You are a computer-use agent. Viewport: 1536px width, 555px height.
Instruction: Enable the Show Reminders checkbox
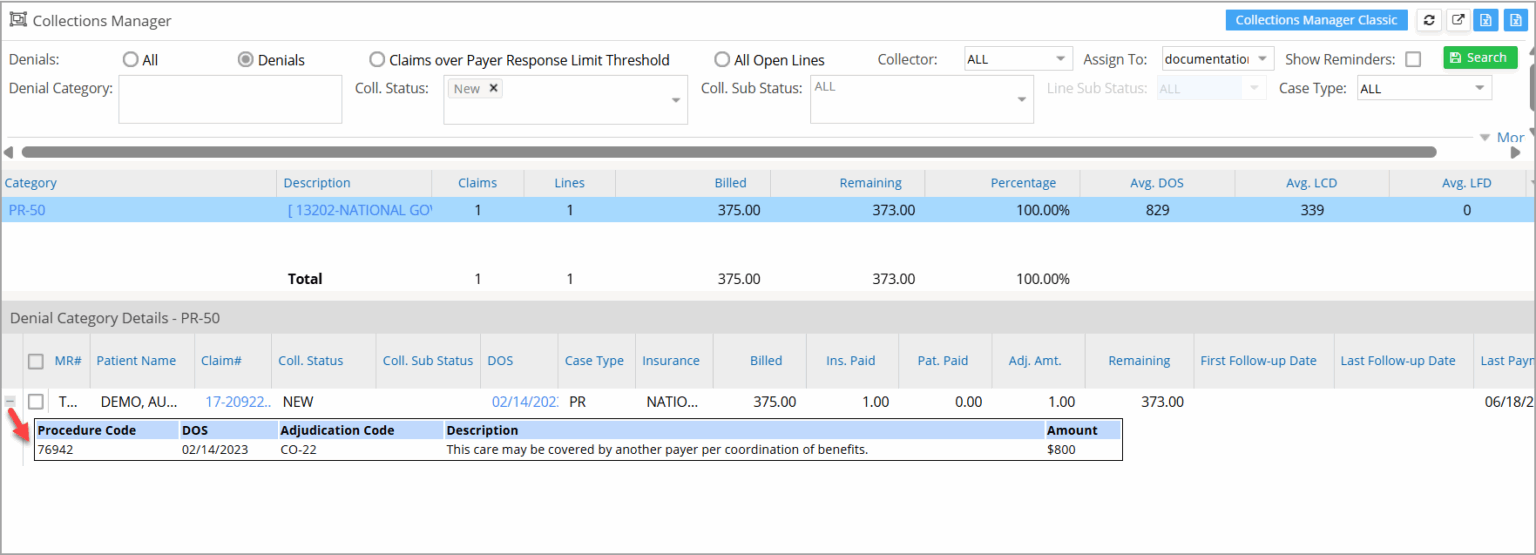pos(1413,59)
